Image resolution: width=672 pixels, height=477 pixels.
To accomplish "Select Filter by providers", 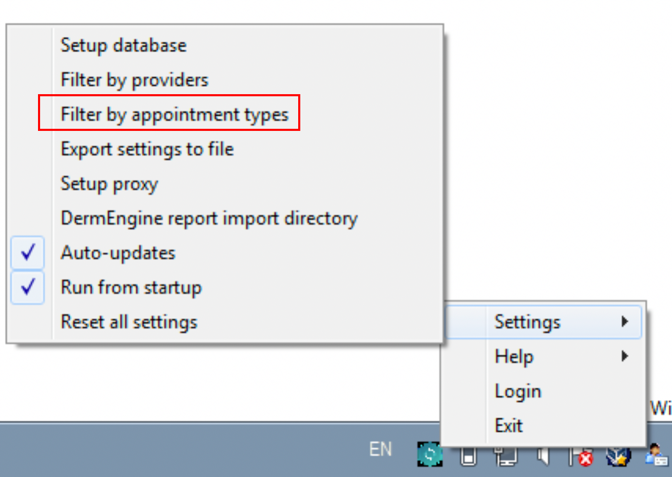I will [x=134, y=80].
